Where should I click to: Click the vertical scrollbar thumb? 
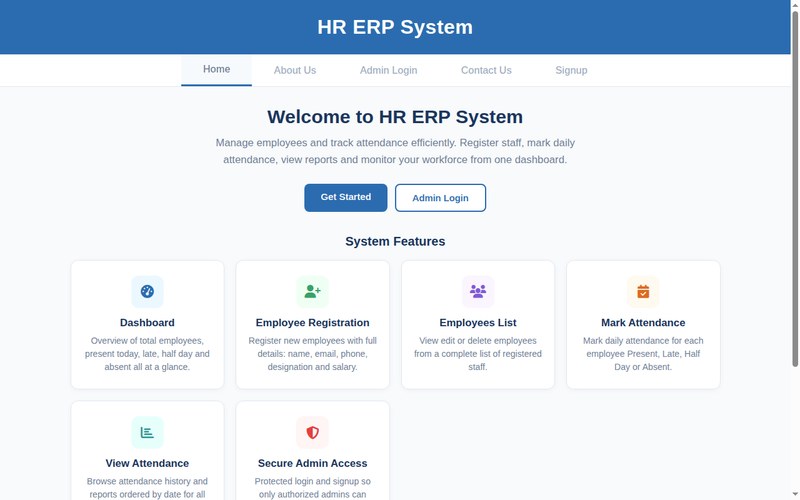point(795,189)
